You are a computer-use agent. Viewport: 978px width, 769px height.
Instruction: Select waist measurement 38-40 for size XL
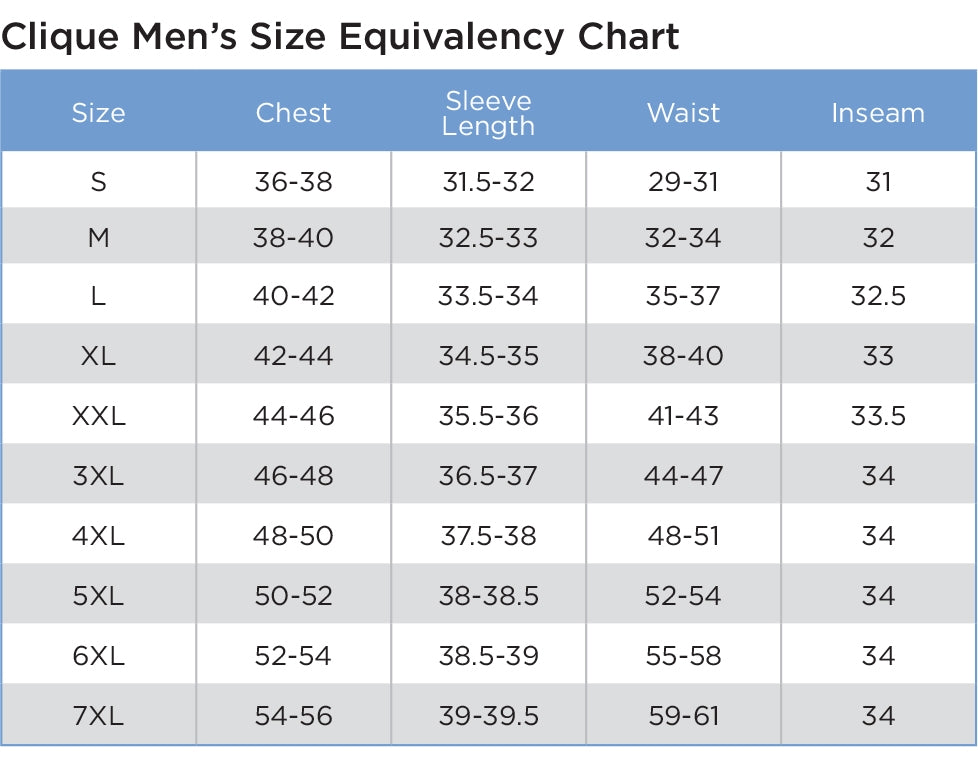coord(683,356)
